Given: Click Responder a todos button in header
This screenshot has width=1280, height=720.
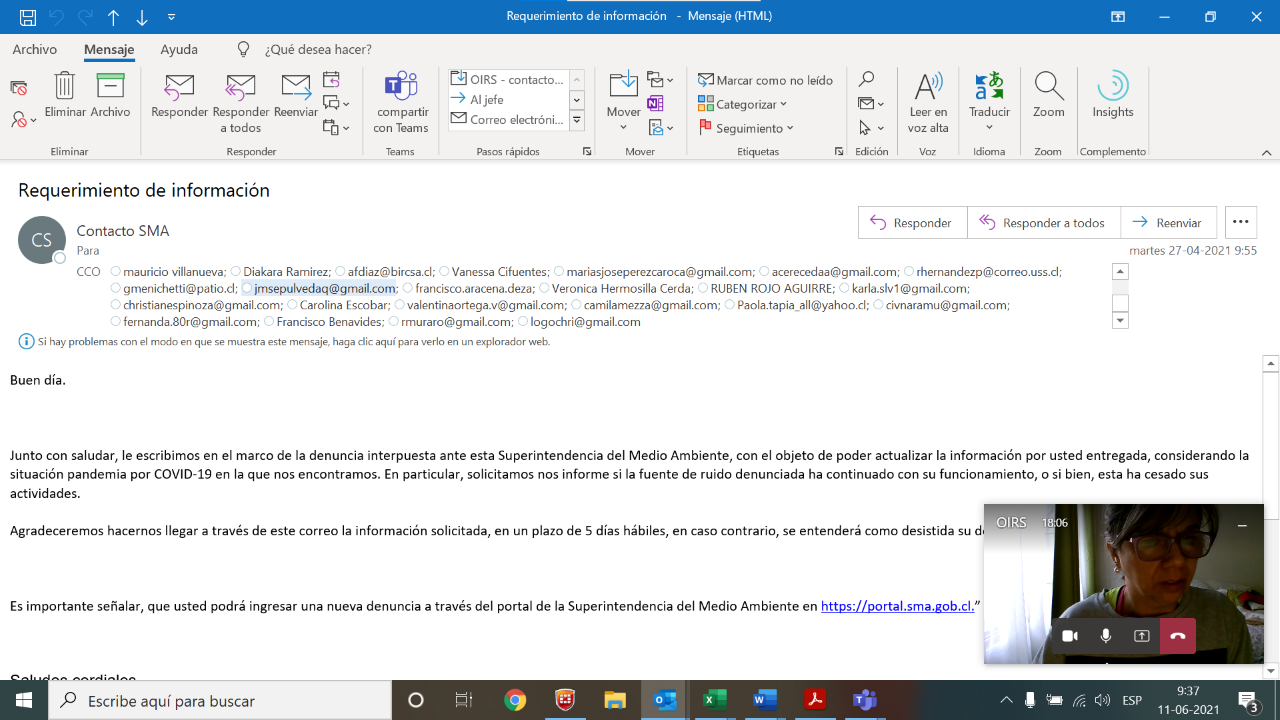Looking at the screenshot, I should pyautogui.click(x=1043, y=223).
